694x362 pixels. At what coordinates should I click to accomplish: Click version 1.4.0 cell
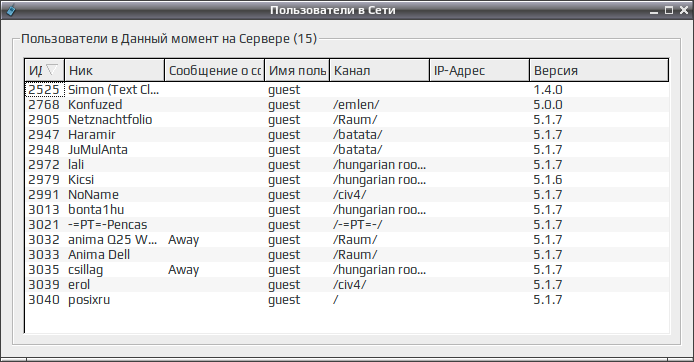(x=547, y=90)
